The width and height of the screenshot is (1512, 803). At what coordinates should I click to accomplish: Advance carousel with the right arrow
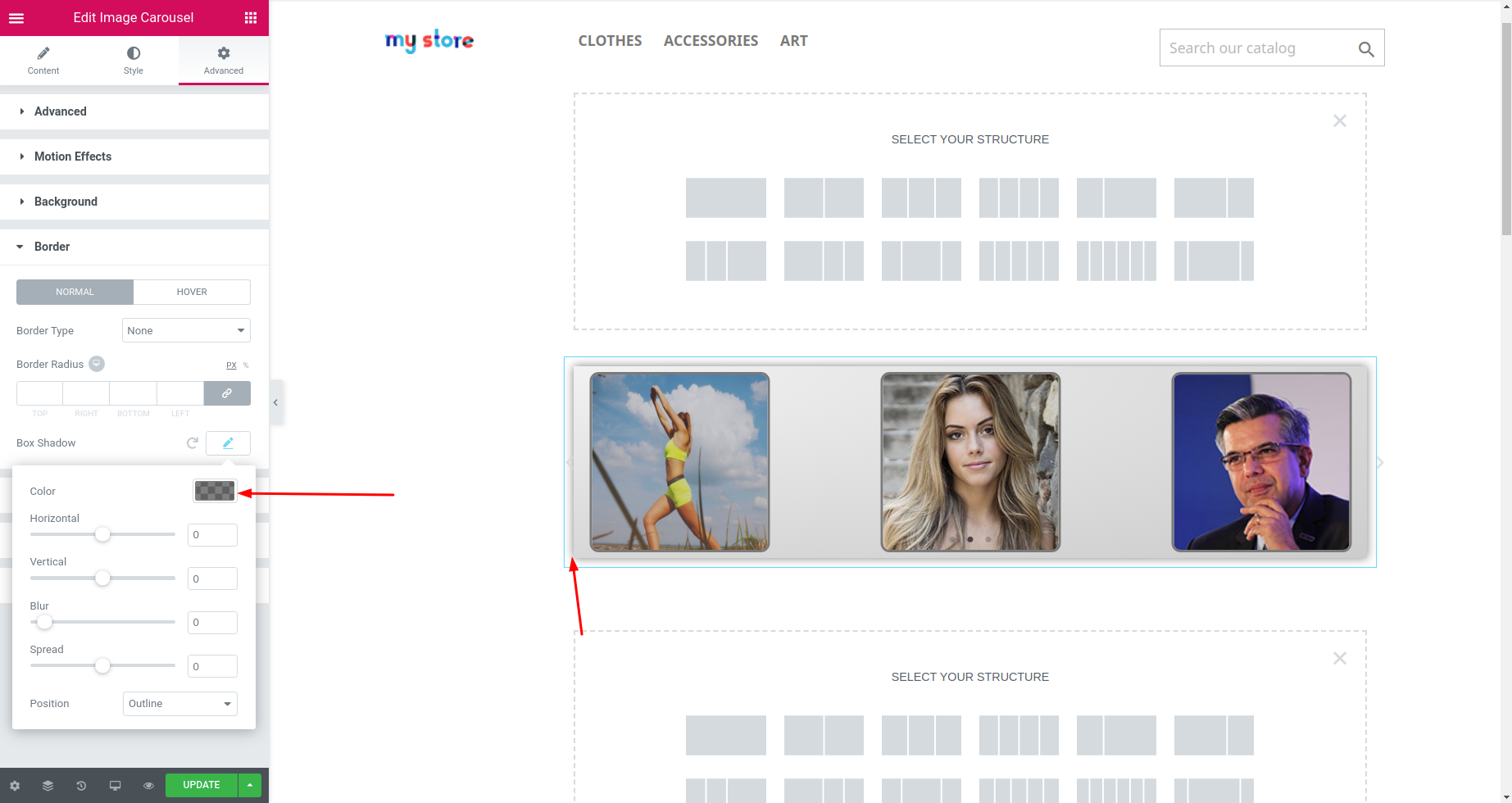(x=1380, y=463)
